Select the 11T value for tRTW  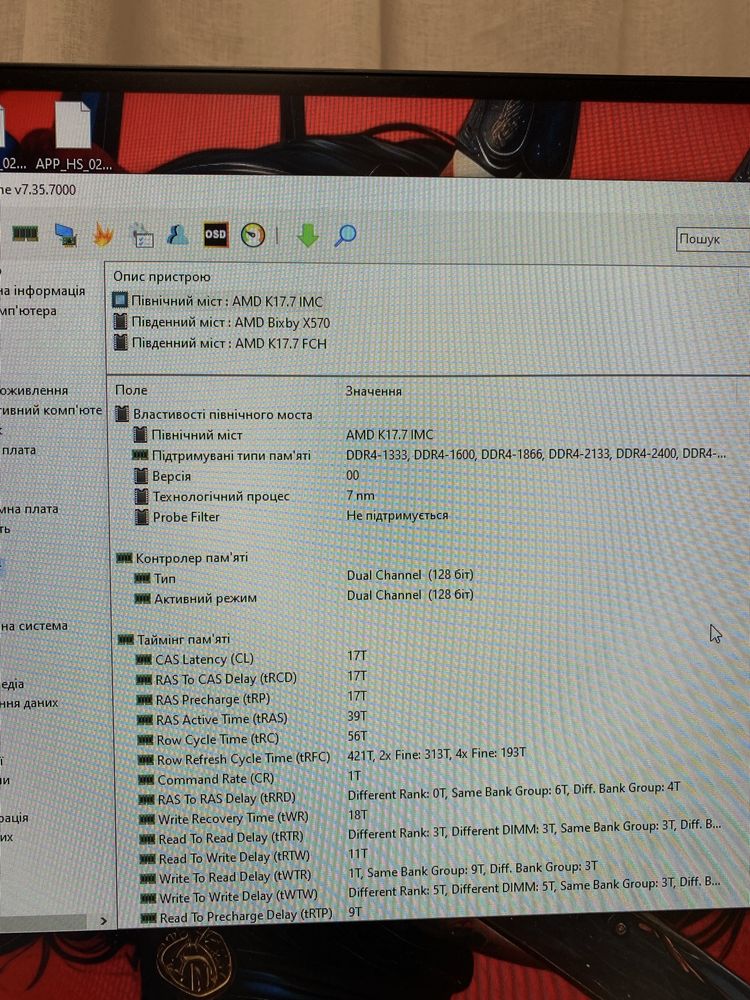coord(358,853)
